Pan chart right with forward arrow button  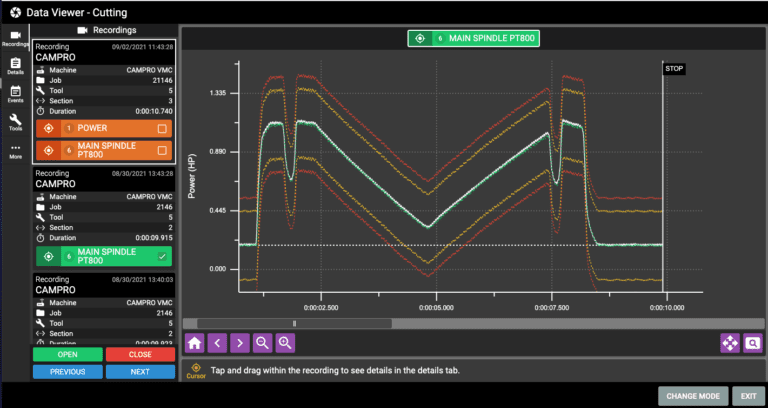tap(240, 343)
